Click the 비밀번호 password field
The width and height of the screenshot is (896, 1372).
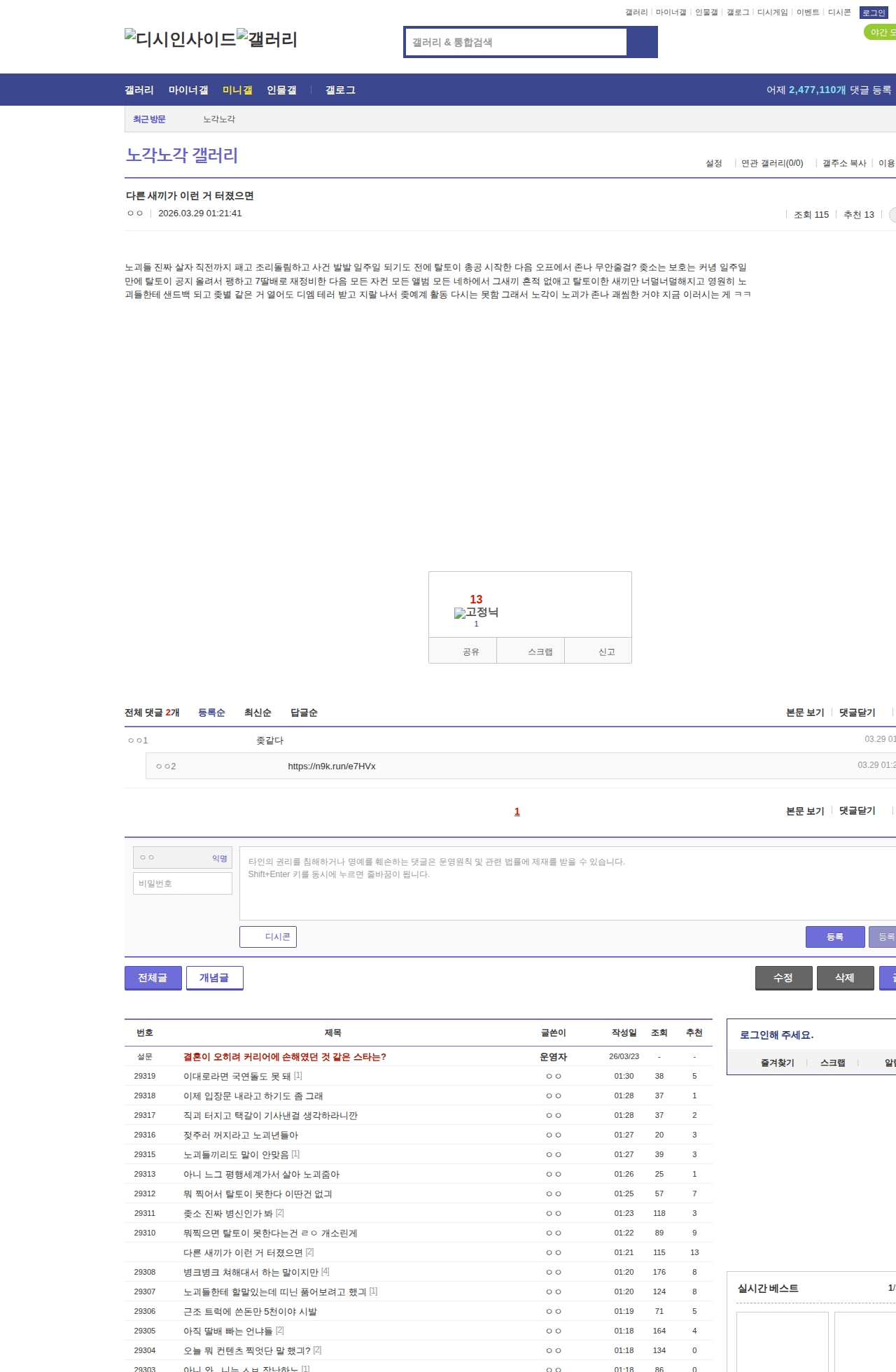(183, 883)
